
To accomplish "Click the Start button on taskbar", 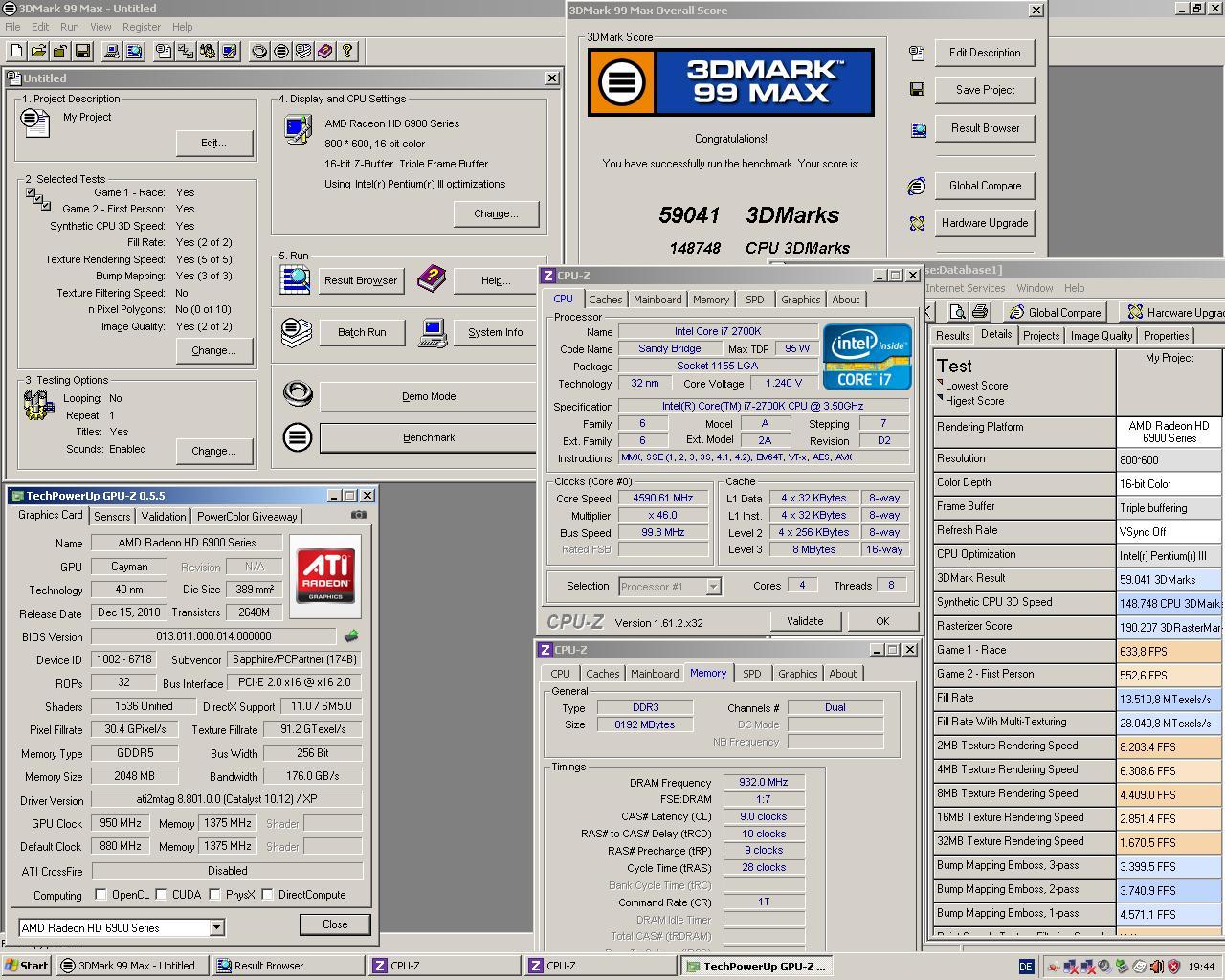I will click(x=26, y=966).
